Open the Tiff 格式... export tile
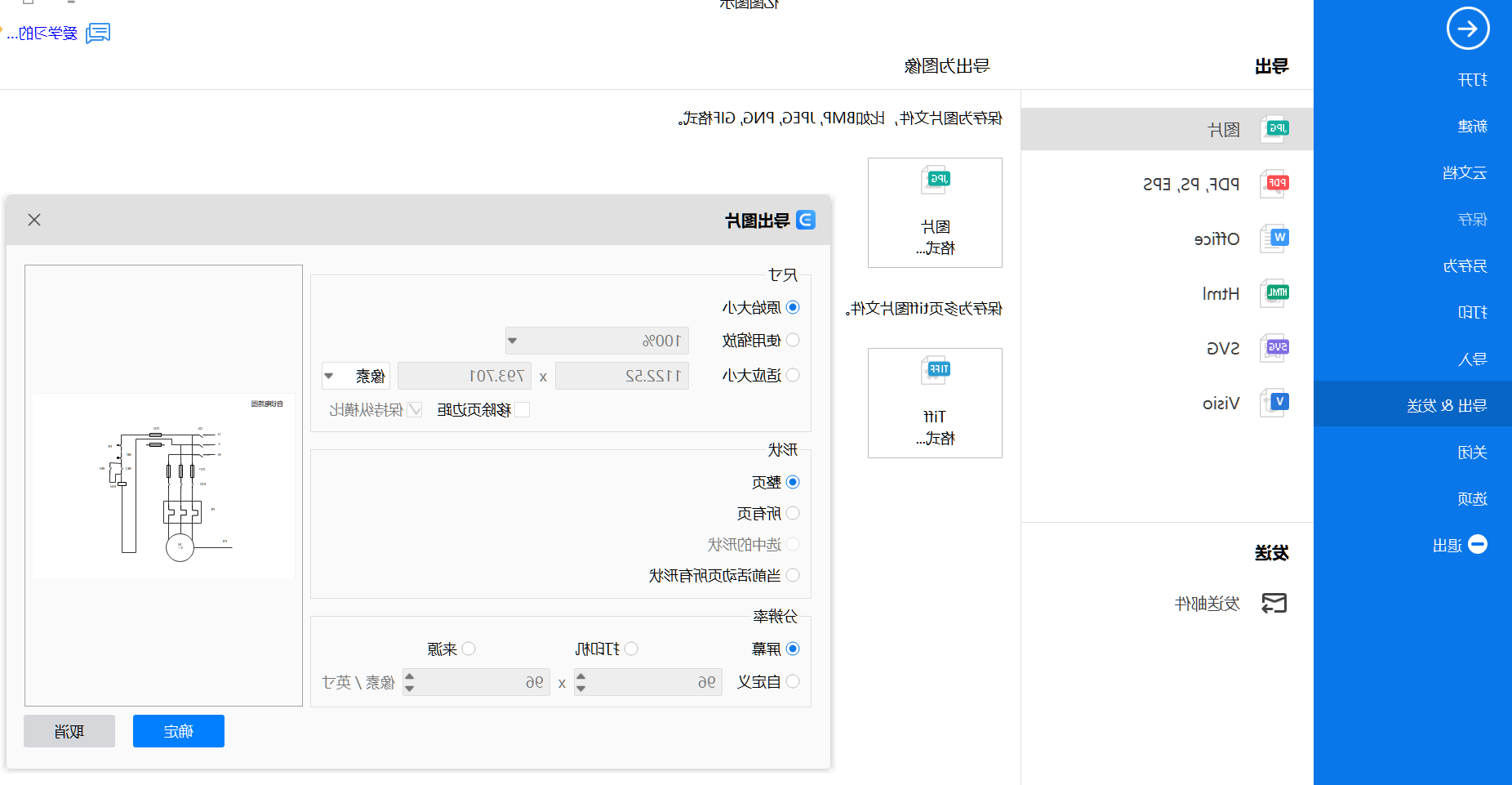 935,403
